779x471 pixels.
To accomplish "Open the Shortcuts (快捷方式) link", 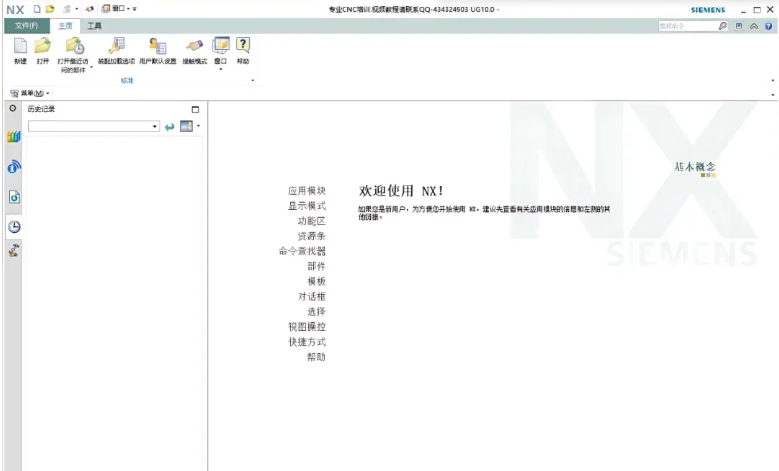I will tap(307, 342).
